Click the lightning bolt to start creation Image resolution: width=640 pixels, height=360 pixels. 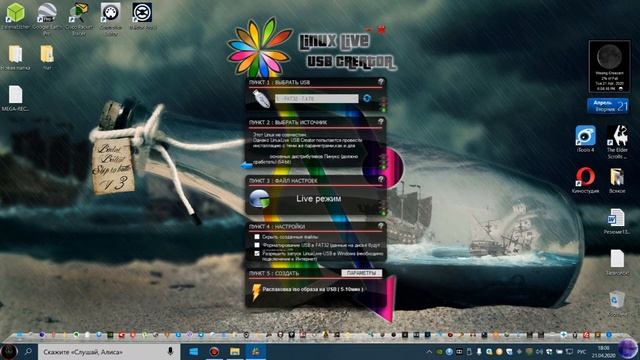[x=256, y=292]
